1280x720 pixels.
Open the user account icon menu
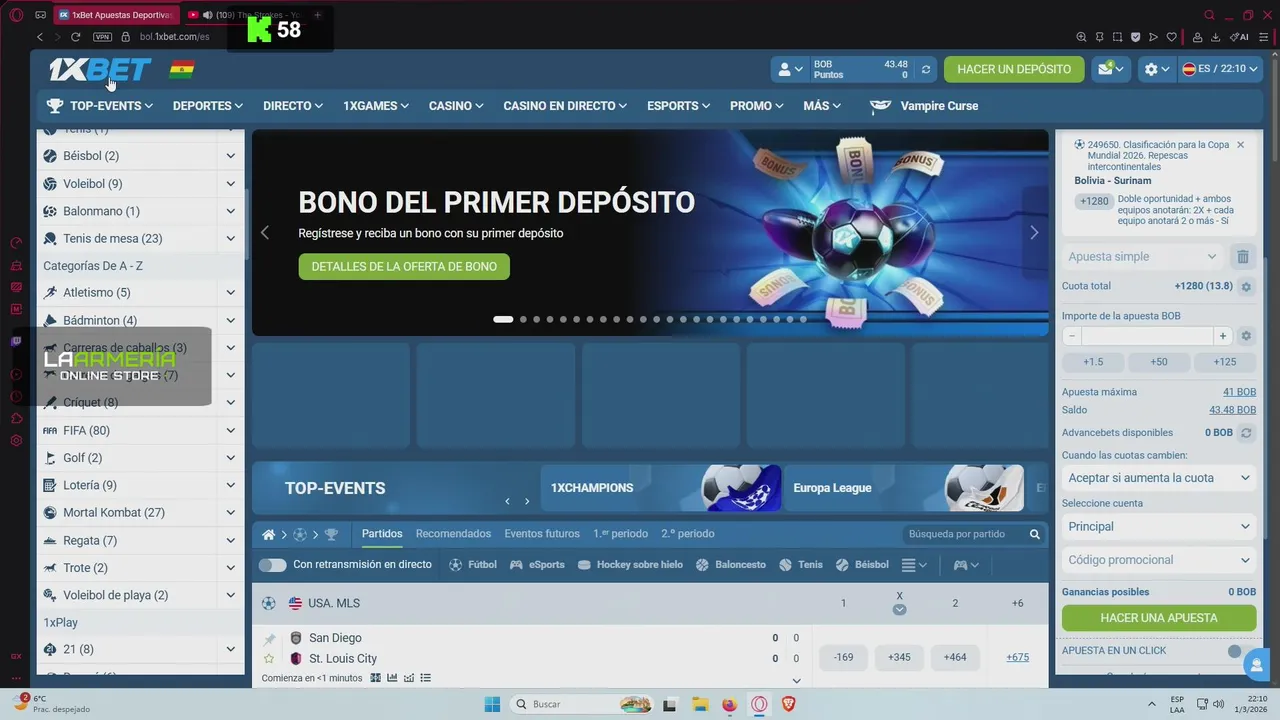(790, 69)
